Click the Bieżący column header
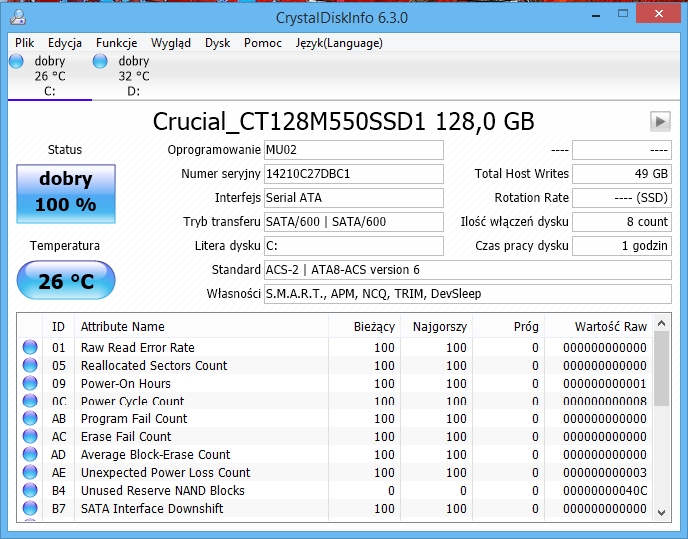This screenshot has width=688, height=539. tap(364, 327)
